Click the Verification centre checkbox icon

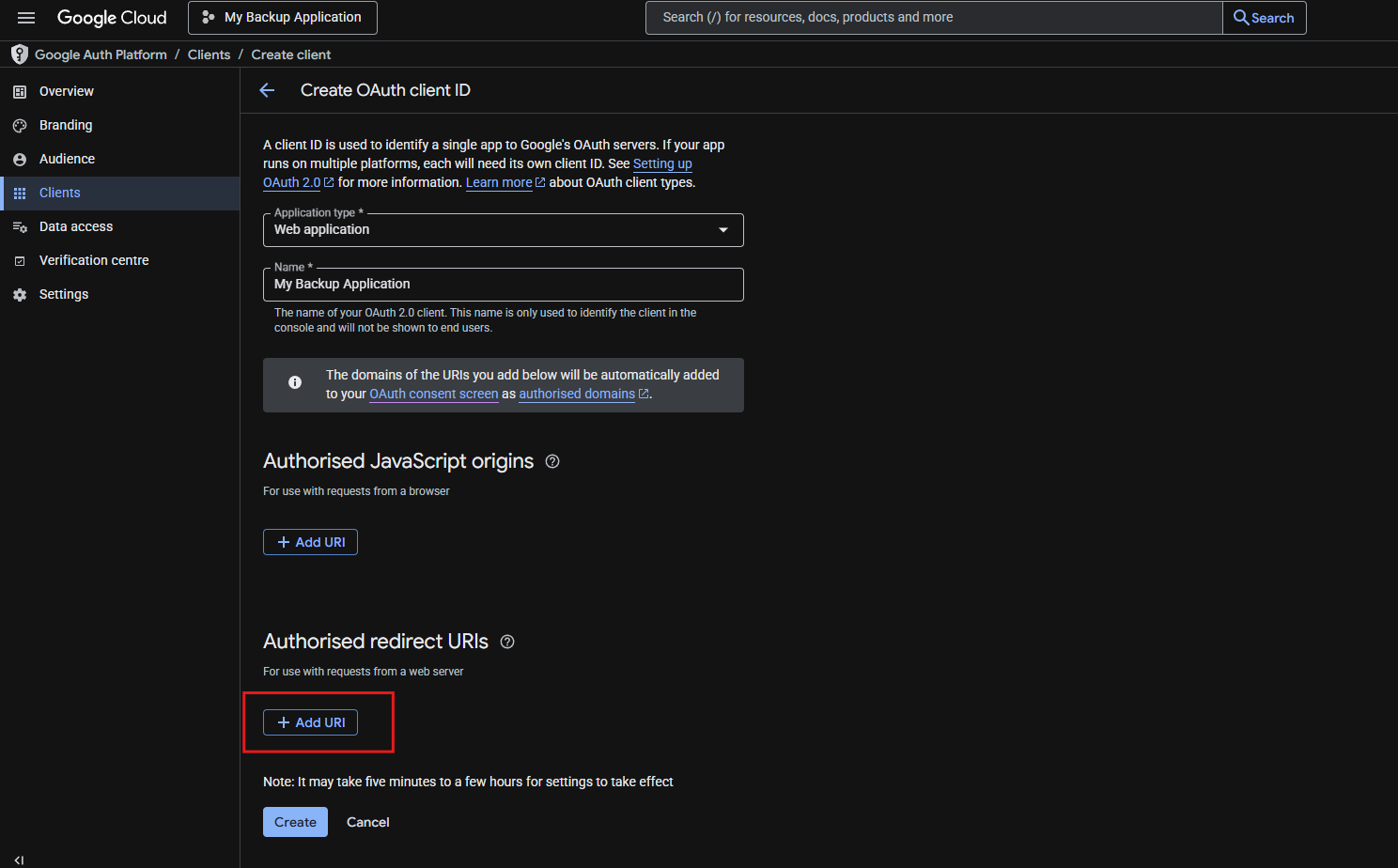[20, 261]
